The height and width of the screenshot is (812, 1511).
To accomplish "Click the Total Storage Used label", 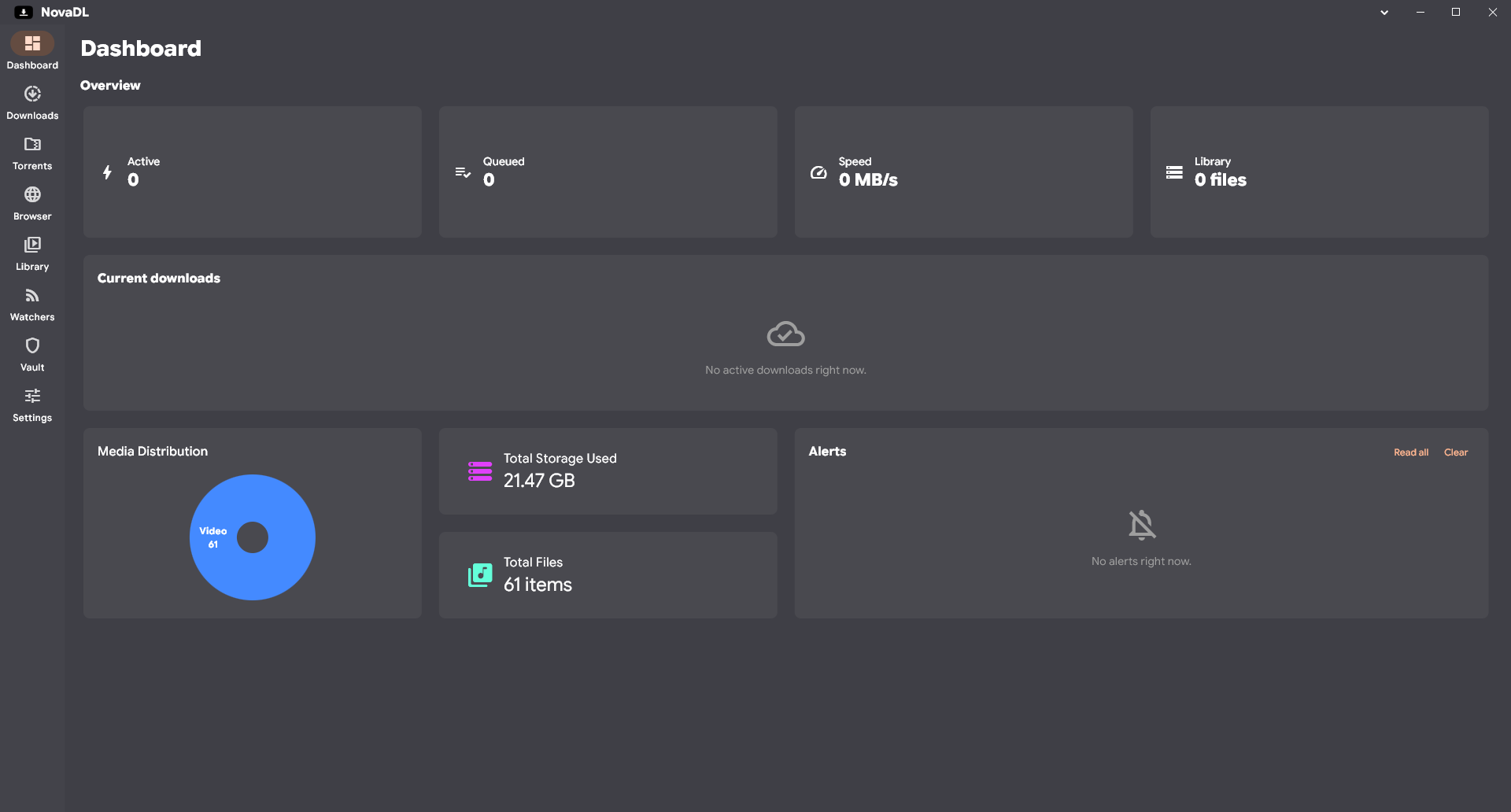I will click(x=560, y=458).
